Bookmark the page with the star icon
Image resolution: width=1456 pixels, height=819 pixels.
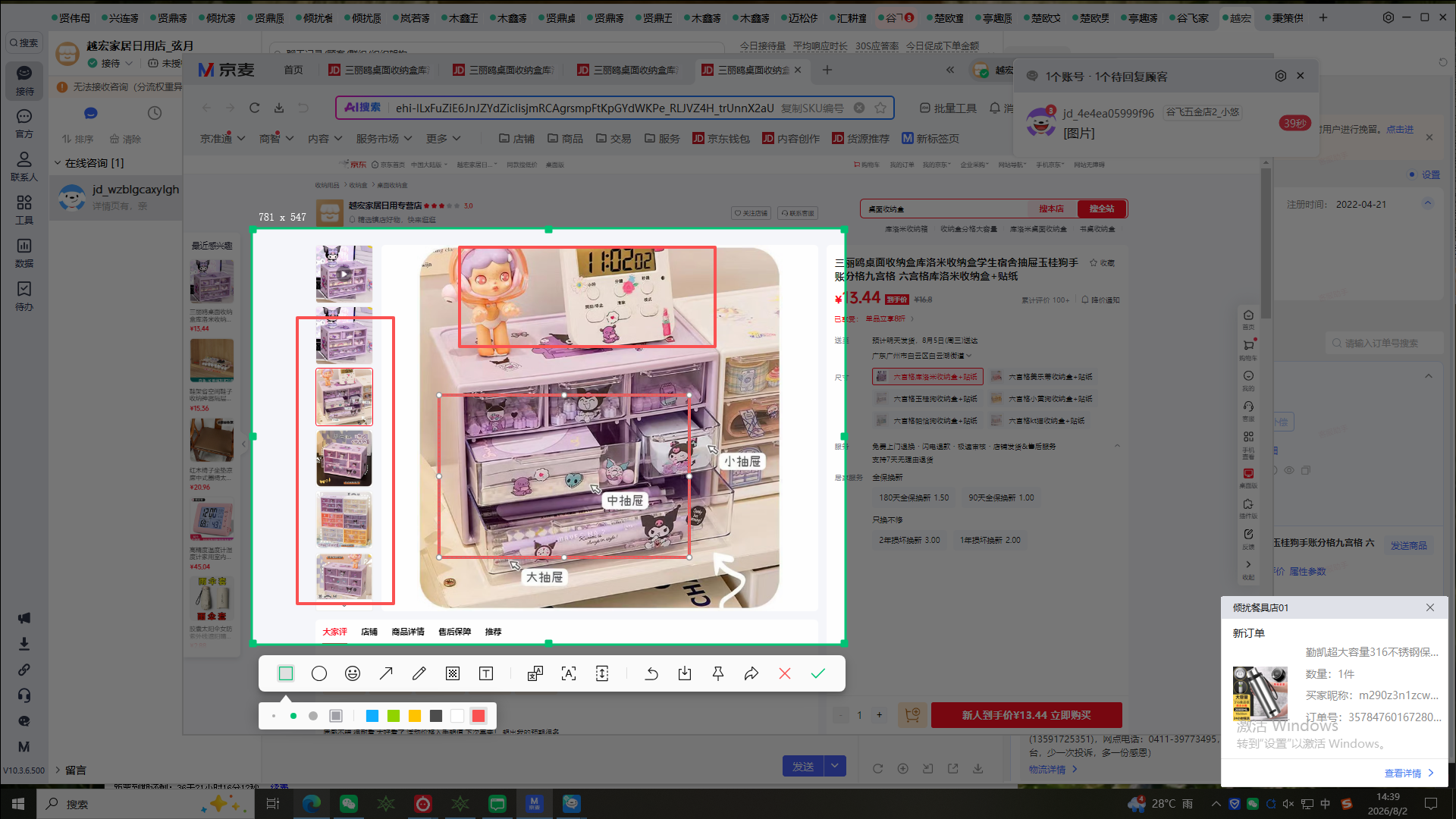pyautogui.click(x=880, y=108)
